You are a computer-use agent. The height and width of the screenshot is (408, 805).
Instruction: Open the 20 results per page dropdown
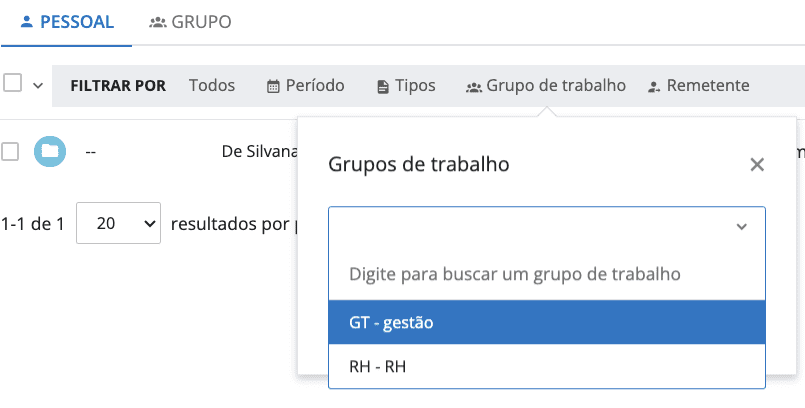pos(118,225)
